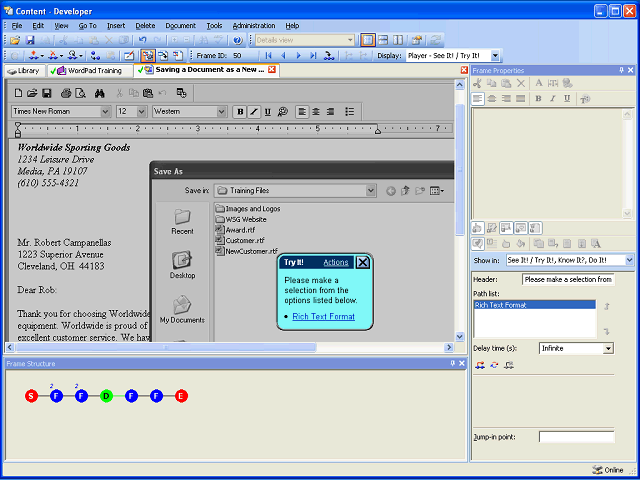Screen dimensions: 640x480
Task: Pin the Frame Properties panel
Action: point(622,70)
